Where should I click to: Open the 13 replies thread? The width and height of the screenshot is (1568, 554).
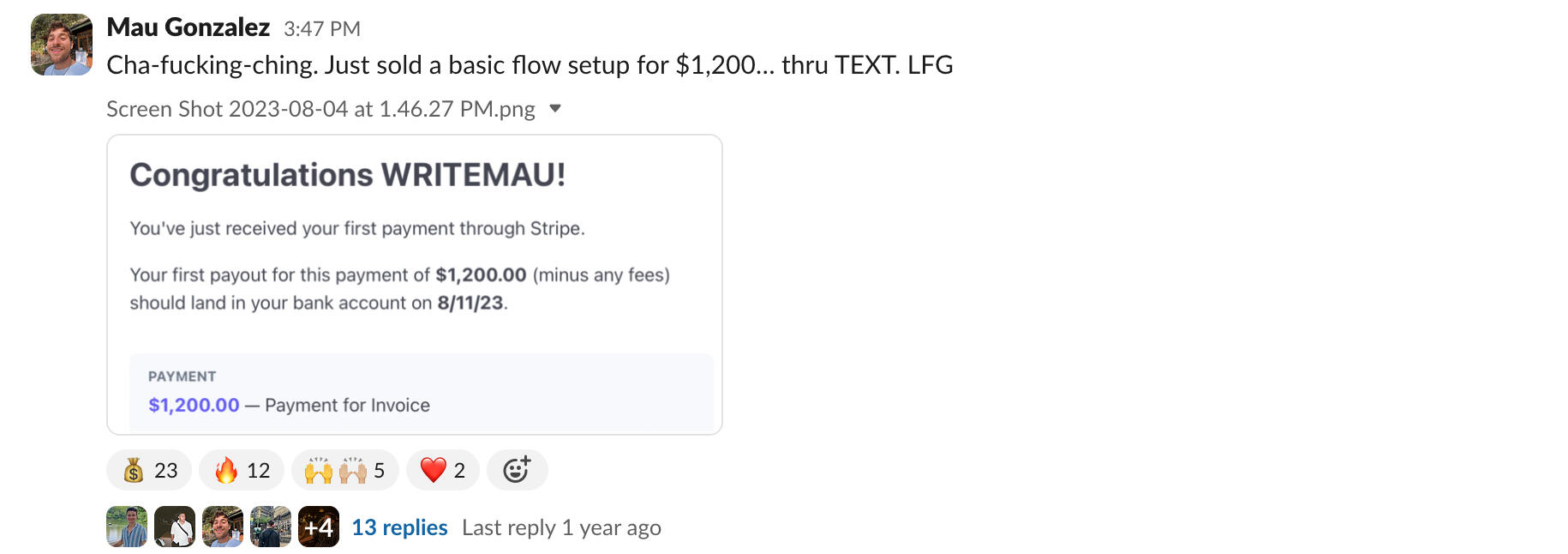click(399, 527)
